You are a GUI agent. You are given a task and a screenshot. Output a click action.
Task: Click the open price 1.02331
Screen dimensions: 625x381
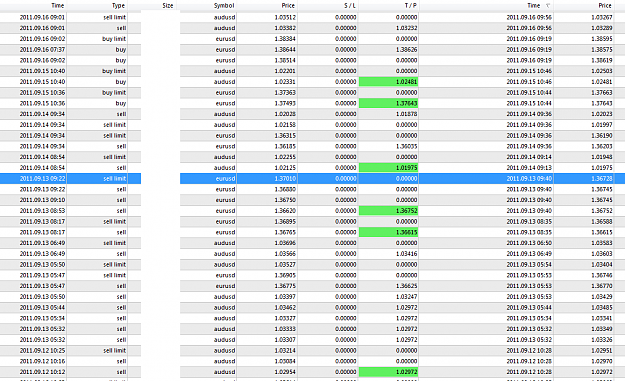[285, 82]
